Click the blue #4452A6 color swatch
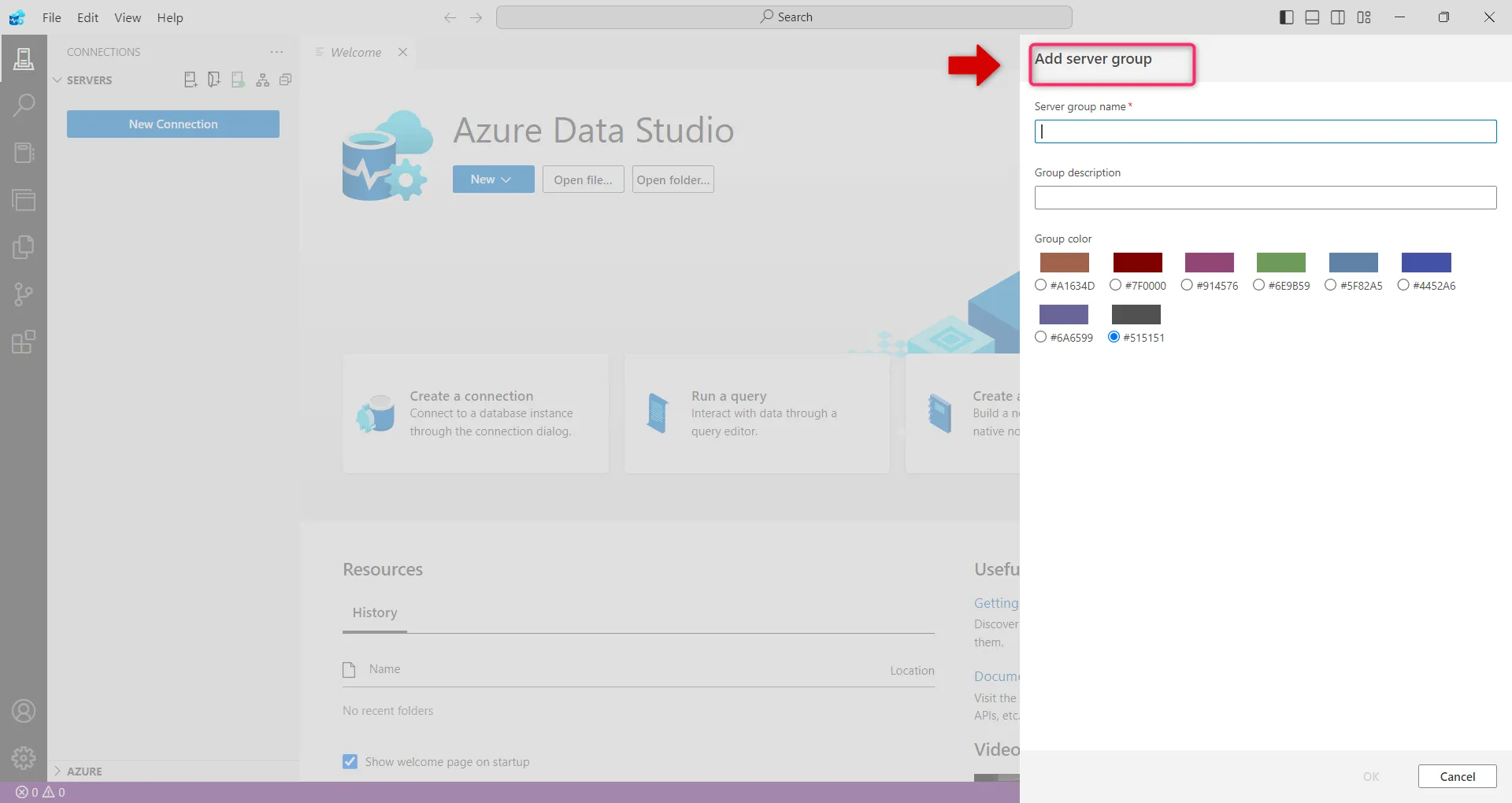Image resolution: width=1512 pixels, height=803 pixels. (1426, 262)
